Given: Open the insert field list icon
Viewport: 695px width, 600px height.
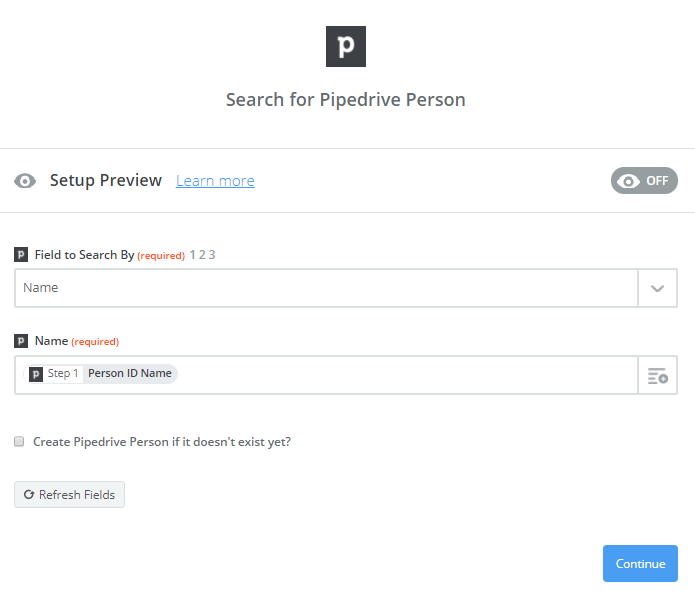Looking at the screenshot, I should 658,376.
